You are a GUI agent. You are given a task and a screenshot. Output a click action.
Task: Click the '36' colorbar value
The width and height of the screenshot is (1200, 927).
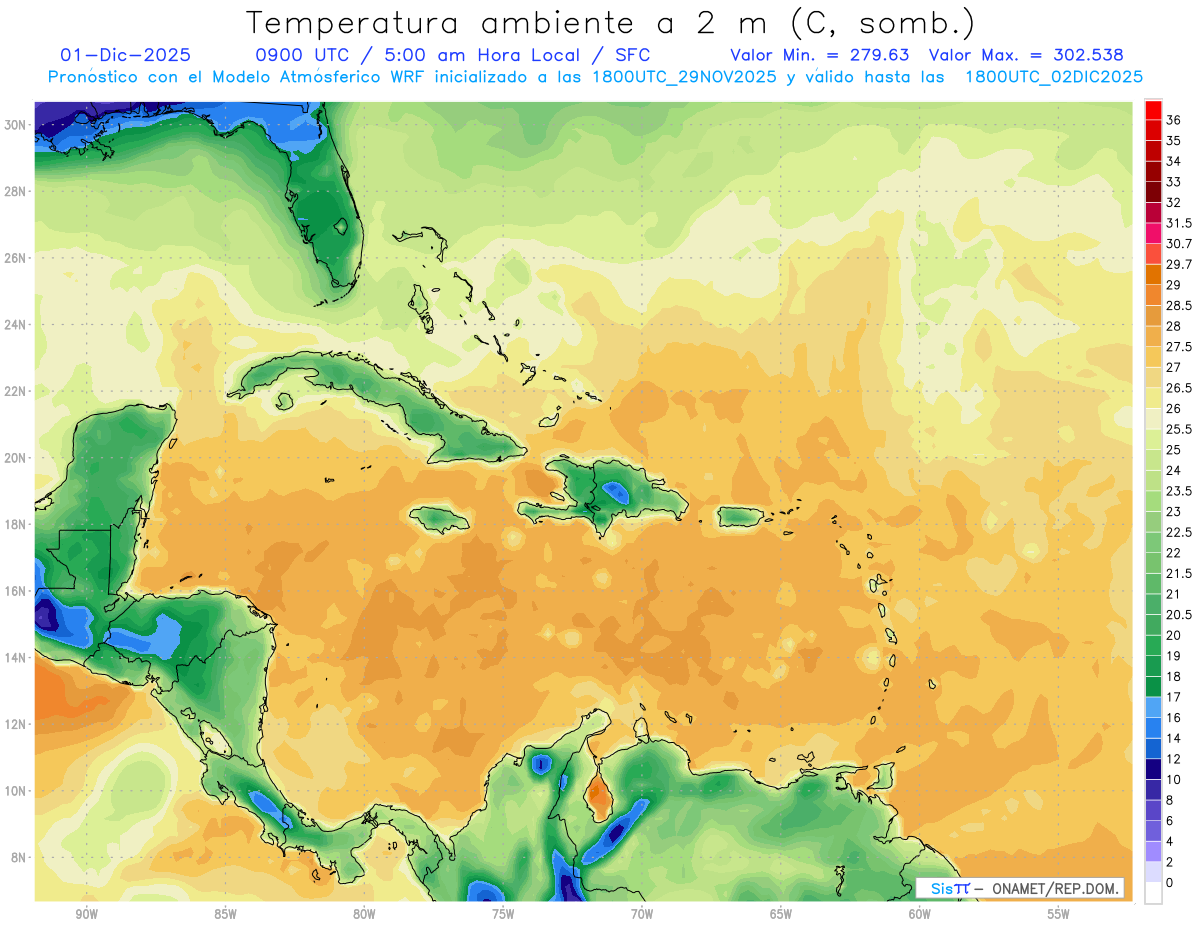point(1173,120)
